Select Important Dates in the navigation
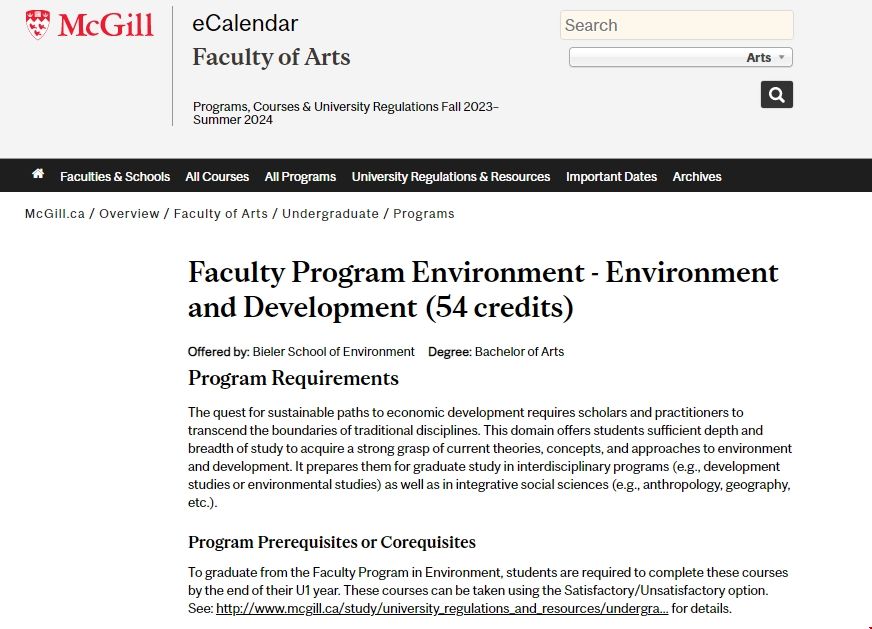The image size is (872, 629). pos(611,176)
